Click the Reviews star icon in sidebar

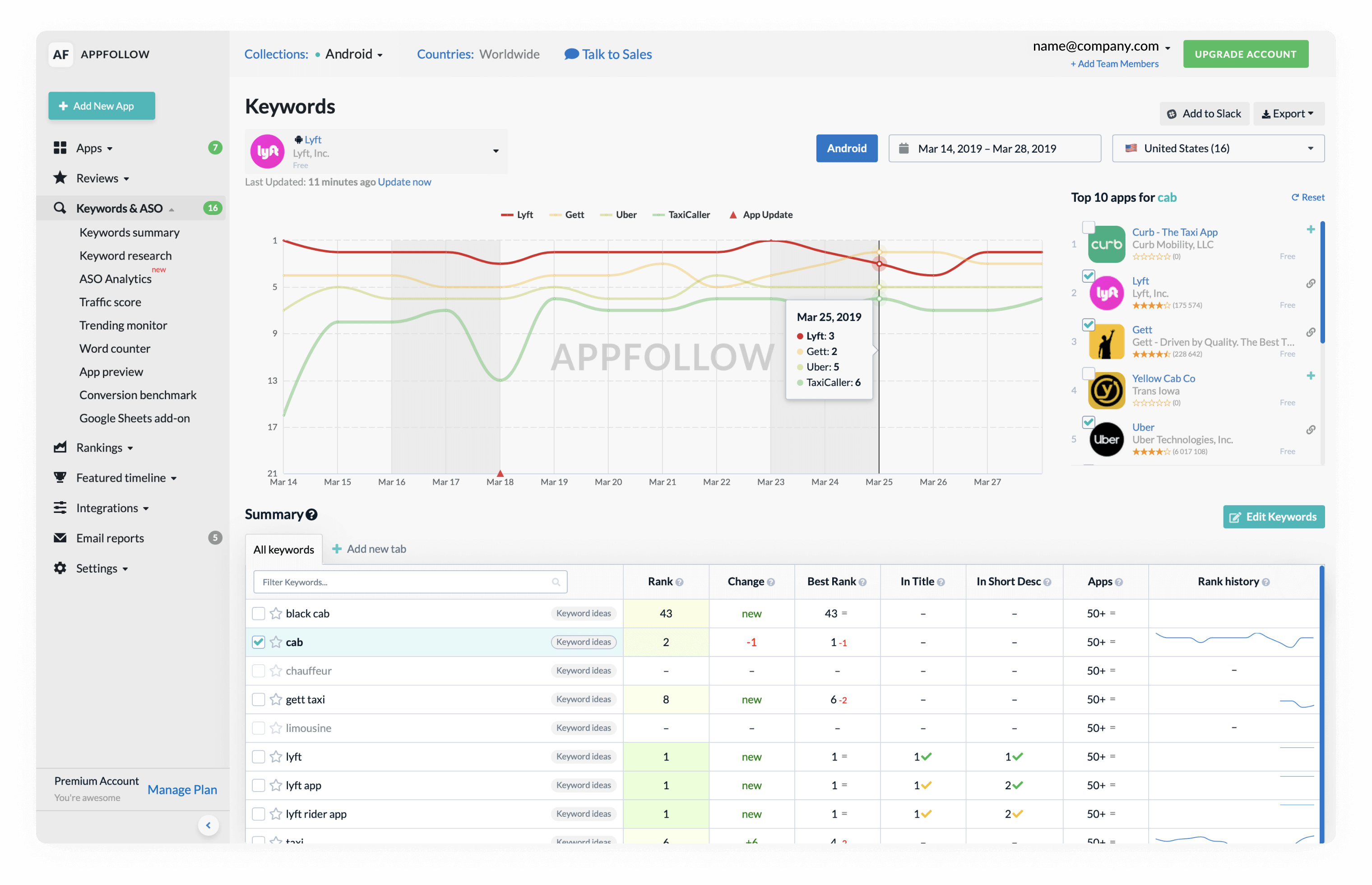pos(60,177)
